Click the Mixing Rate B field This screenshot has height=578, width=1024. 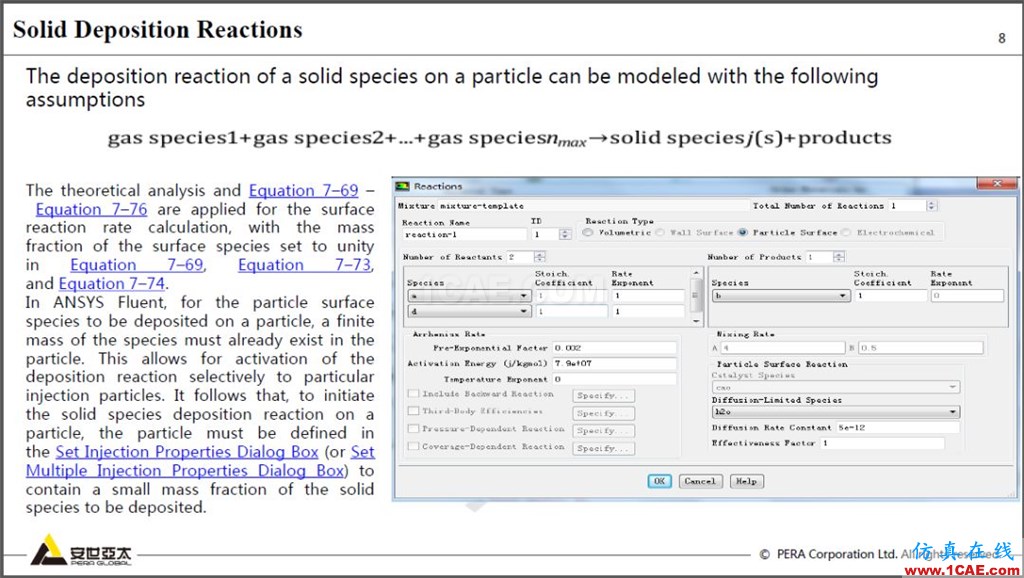point(921,348)
